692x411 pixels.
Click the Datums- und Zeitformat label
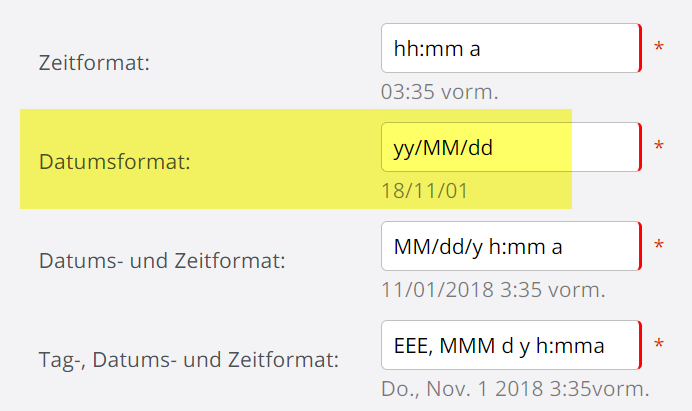[x=162, y=261]
